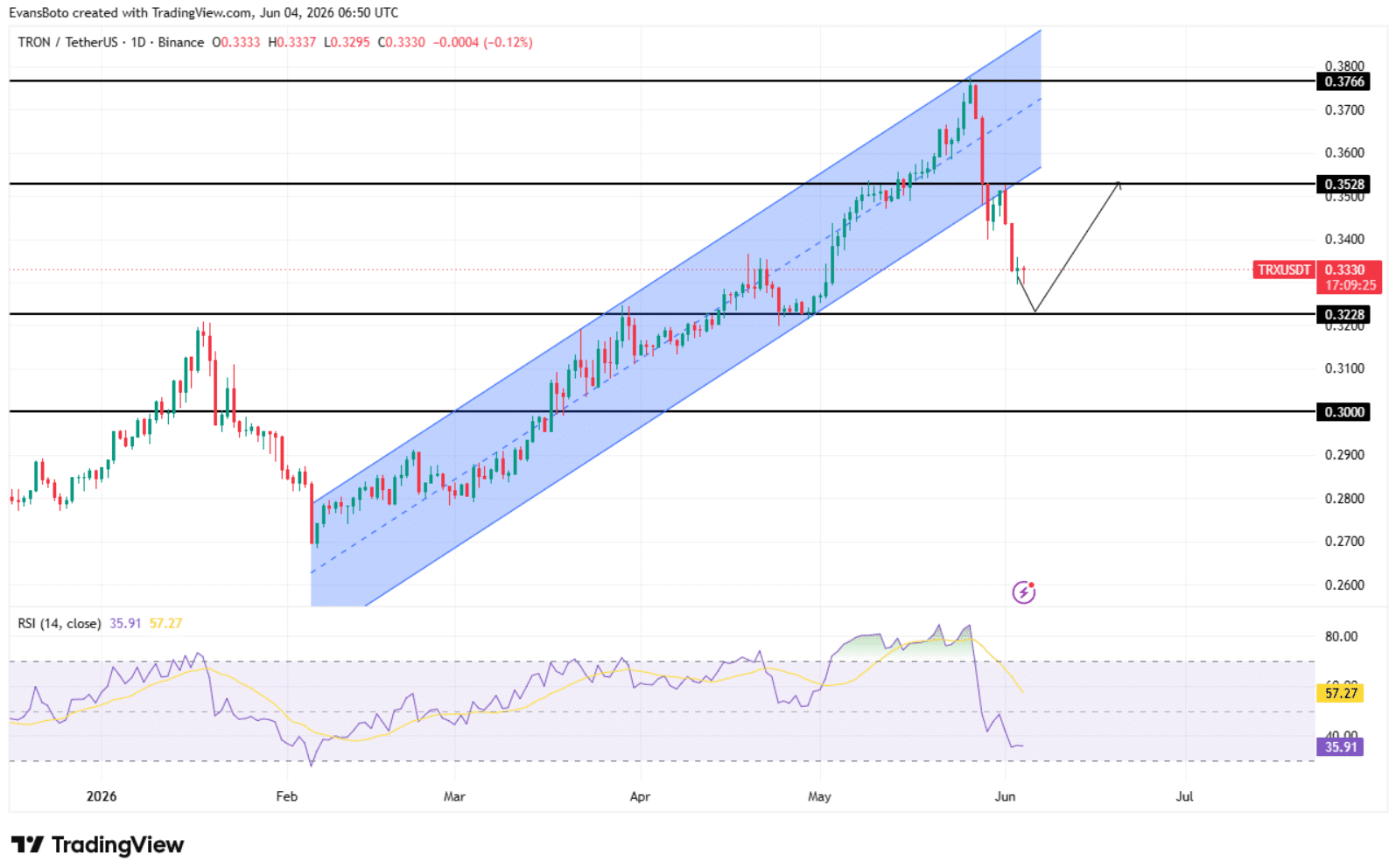The image size is (1396, 868).
Task: Click the yellow 57.27 RSI average label
Action: click(1340, 693)
